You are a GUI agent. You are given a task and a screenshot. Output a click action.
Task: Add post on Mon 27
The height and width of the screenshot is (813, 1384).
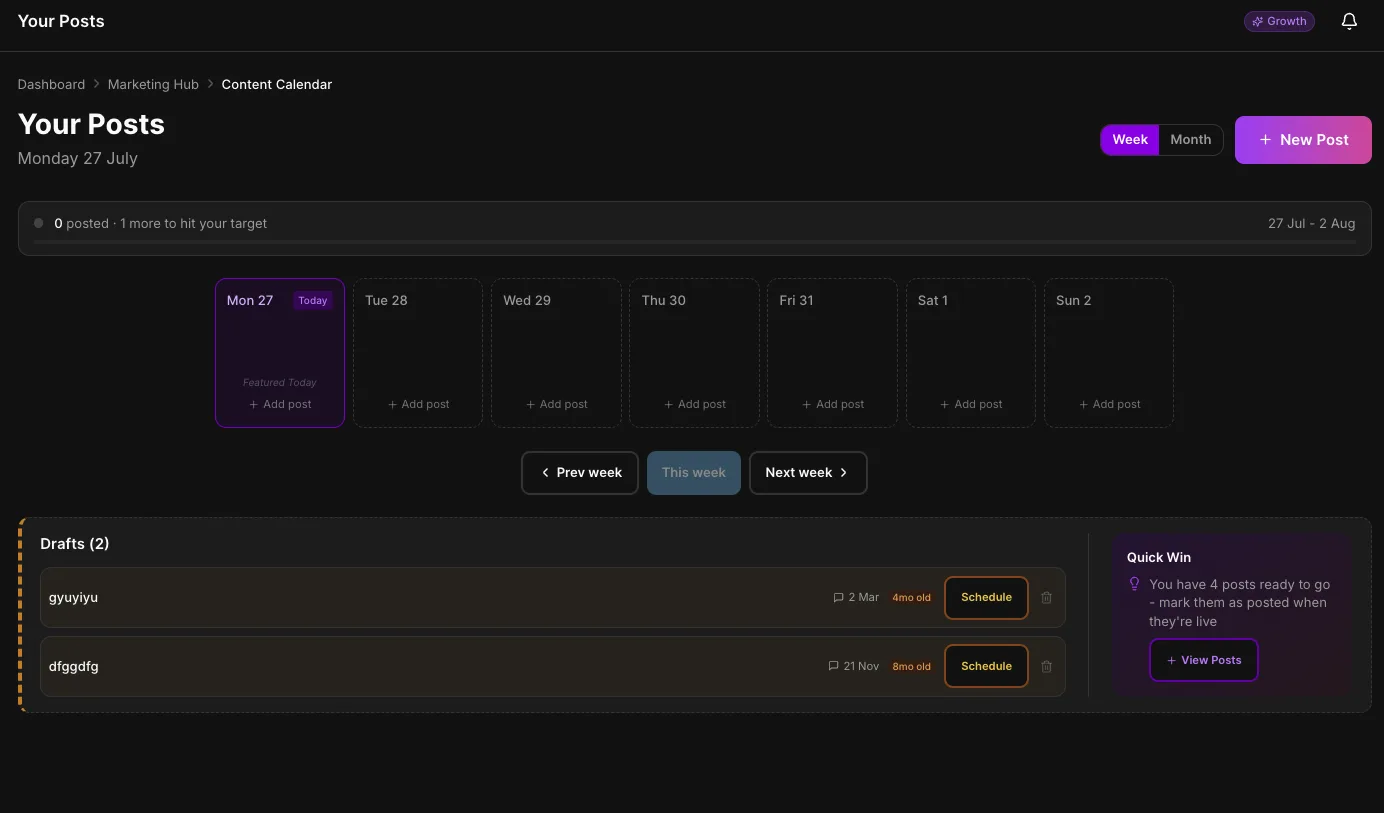[x=280, y=404]
